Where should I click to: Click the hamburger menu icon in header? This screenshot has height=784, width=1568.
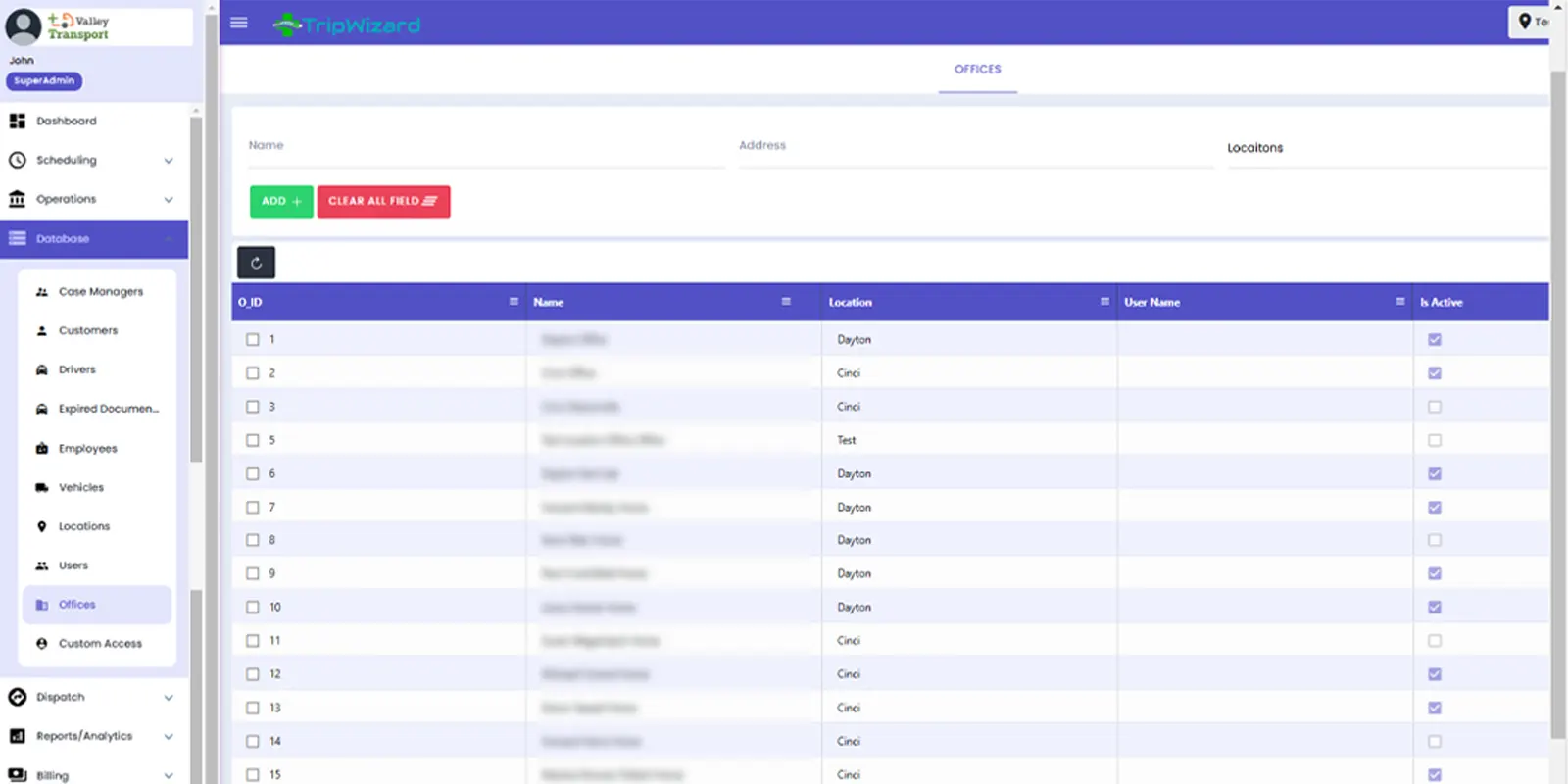coord(238,23)
